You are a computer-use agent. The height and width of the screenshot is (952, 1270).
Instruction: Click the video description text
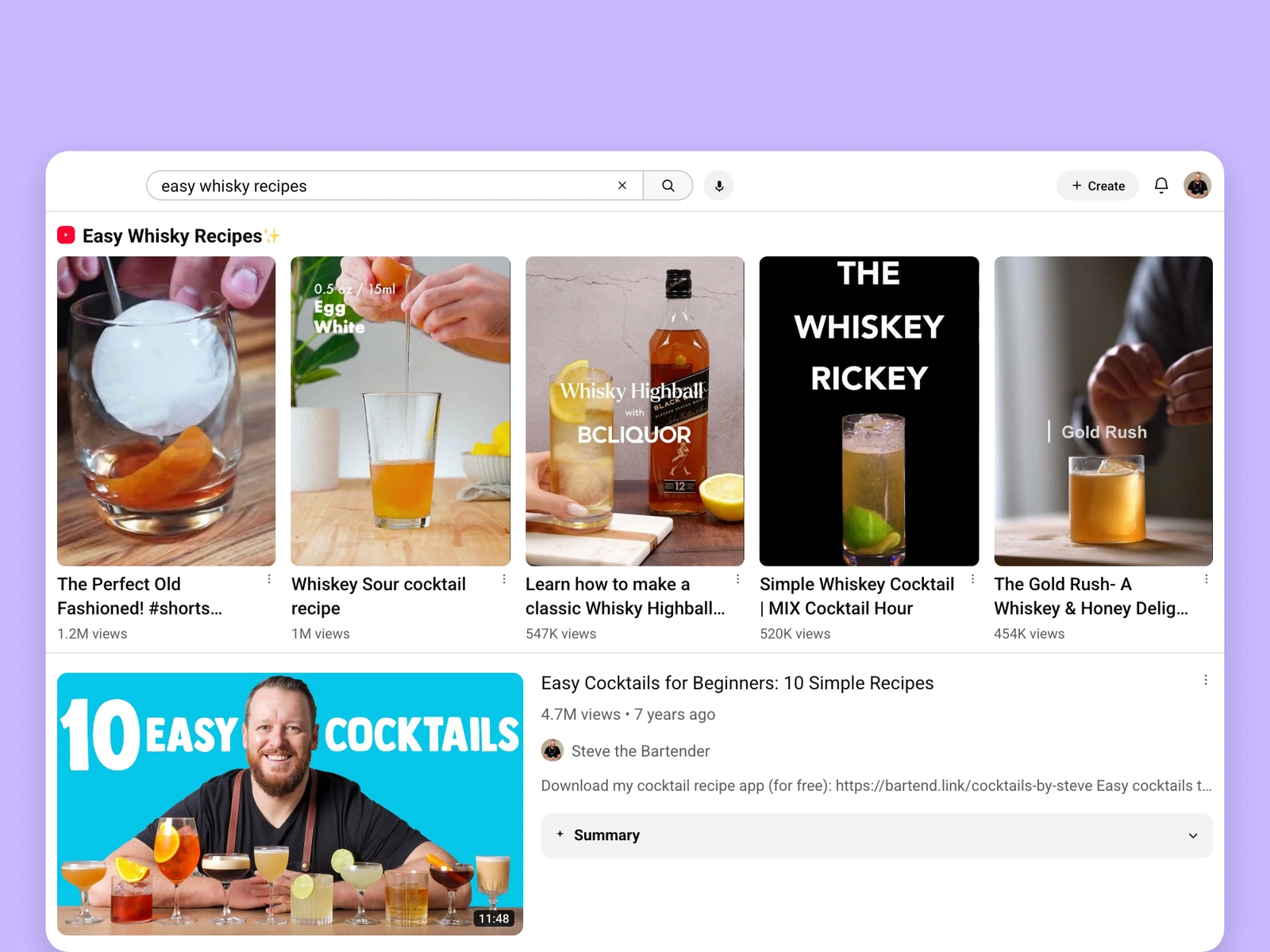click(x=876, y=785)
